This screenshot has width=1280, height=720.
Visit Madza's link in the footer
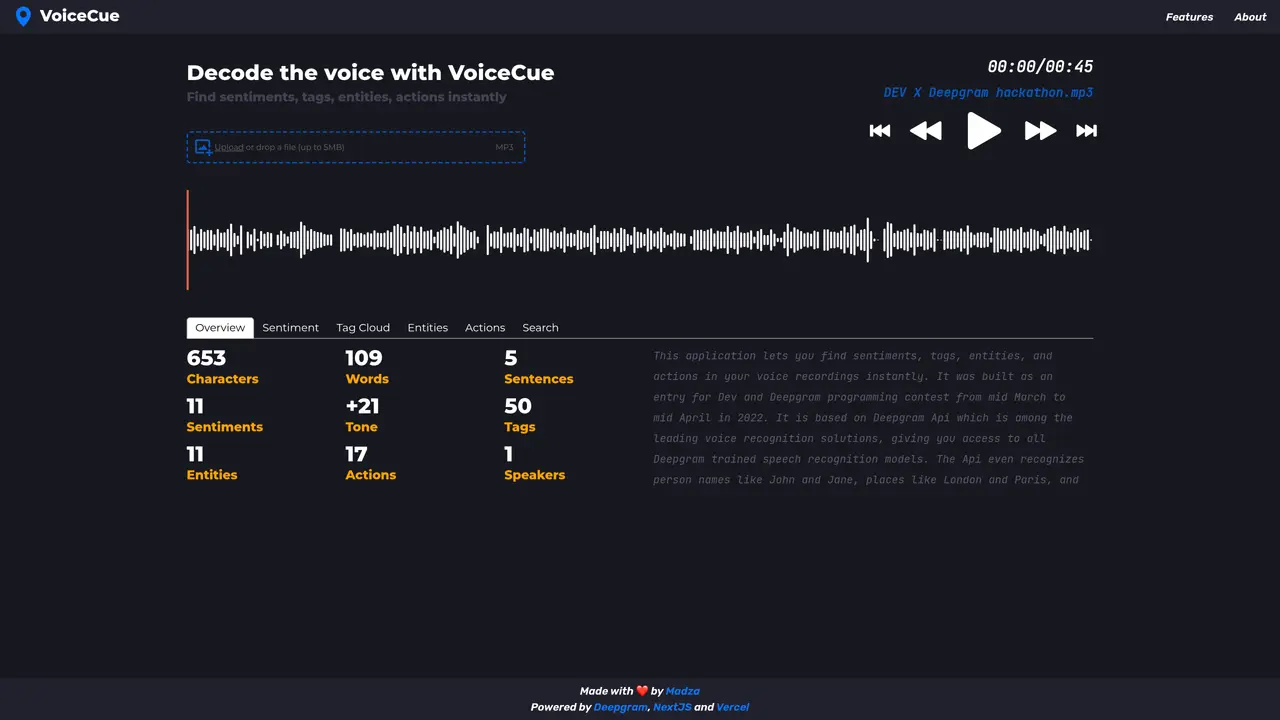point(683,691)
